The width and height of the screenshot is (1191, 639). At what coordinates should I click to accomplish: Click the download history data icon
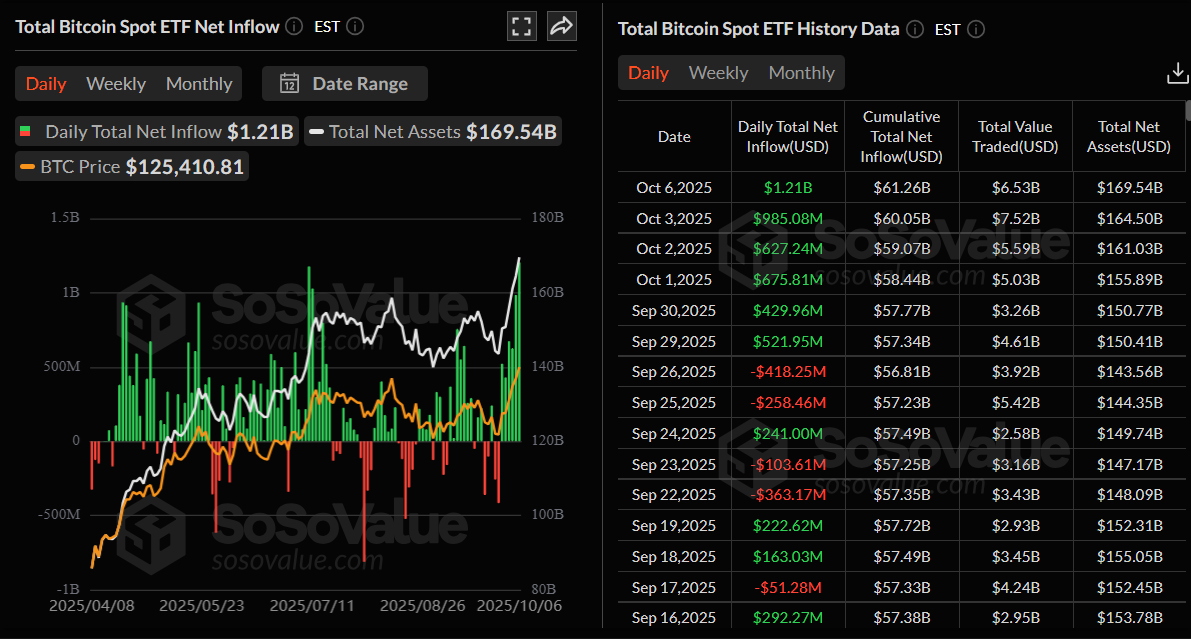pos(1177,74)
